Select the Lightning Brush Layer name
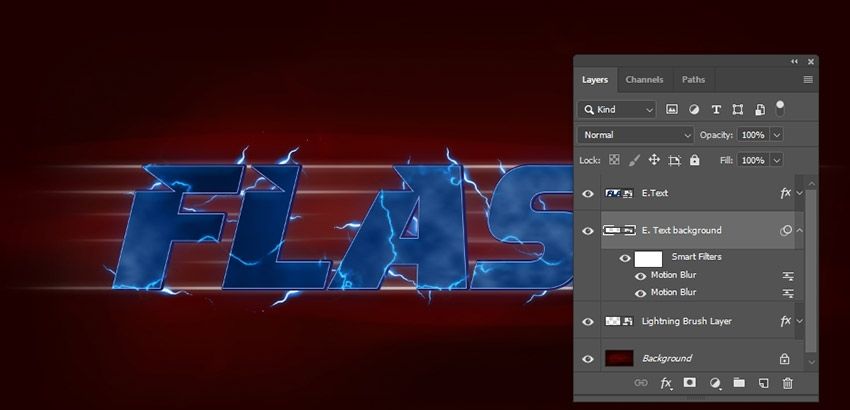 click(x=686, y=322)
